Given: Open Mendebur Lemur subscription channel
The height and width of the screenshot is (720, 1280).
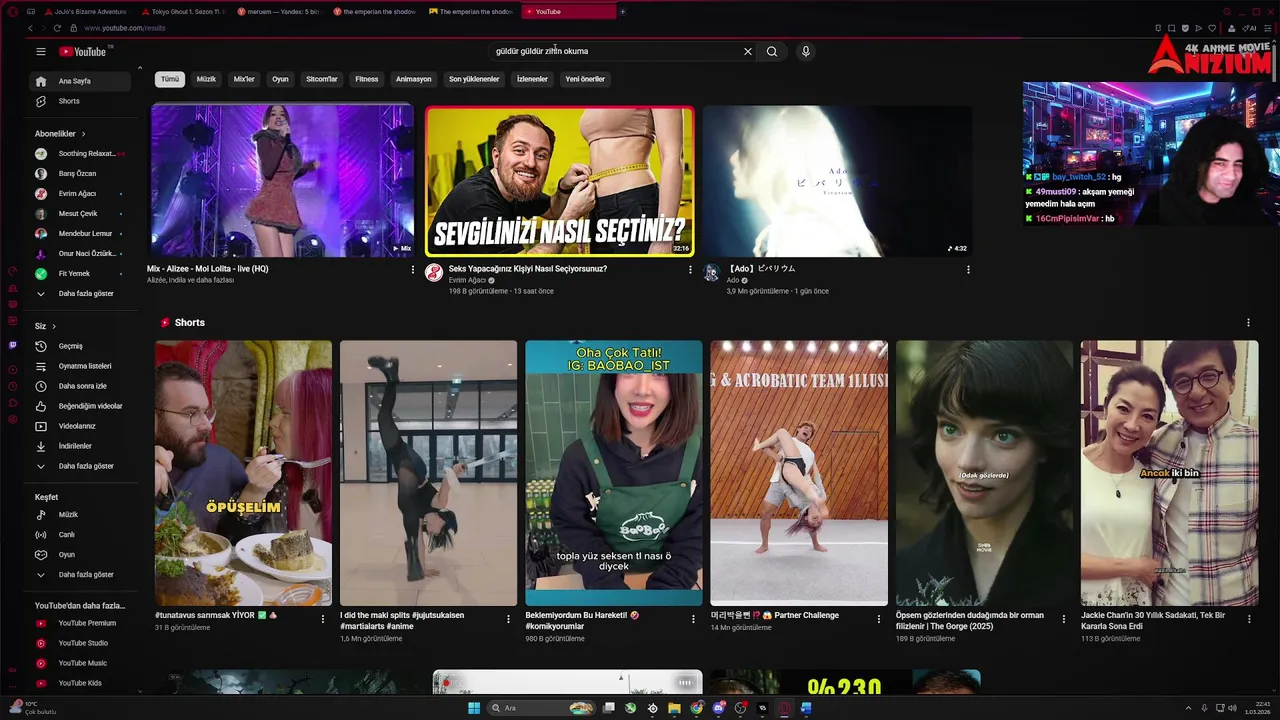Looking at the screenshot, I should point(81,233).
